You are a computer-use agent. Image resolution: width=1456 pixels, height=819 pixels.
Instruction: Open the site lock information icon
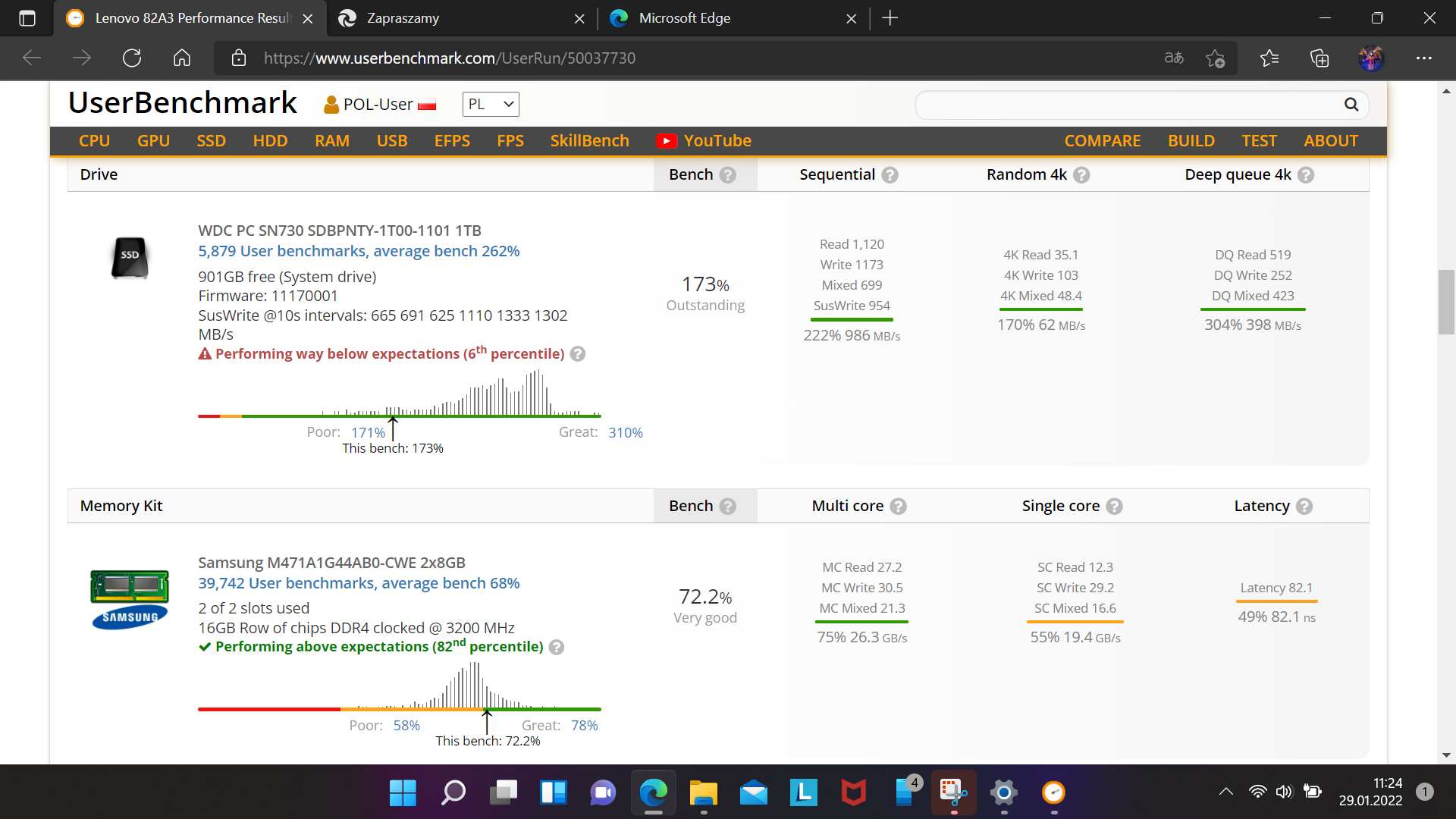tap(239, 58)
